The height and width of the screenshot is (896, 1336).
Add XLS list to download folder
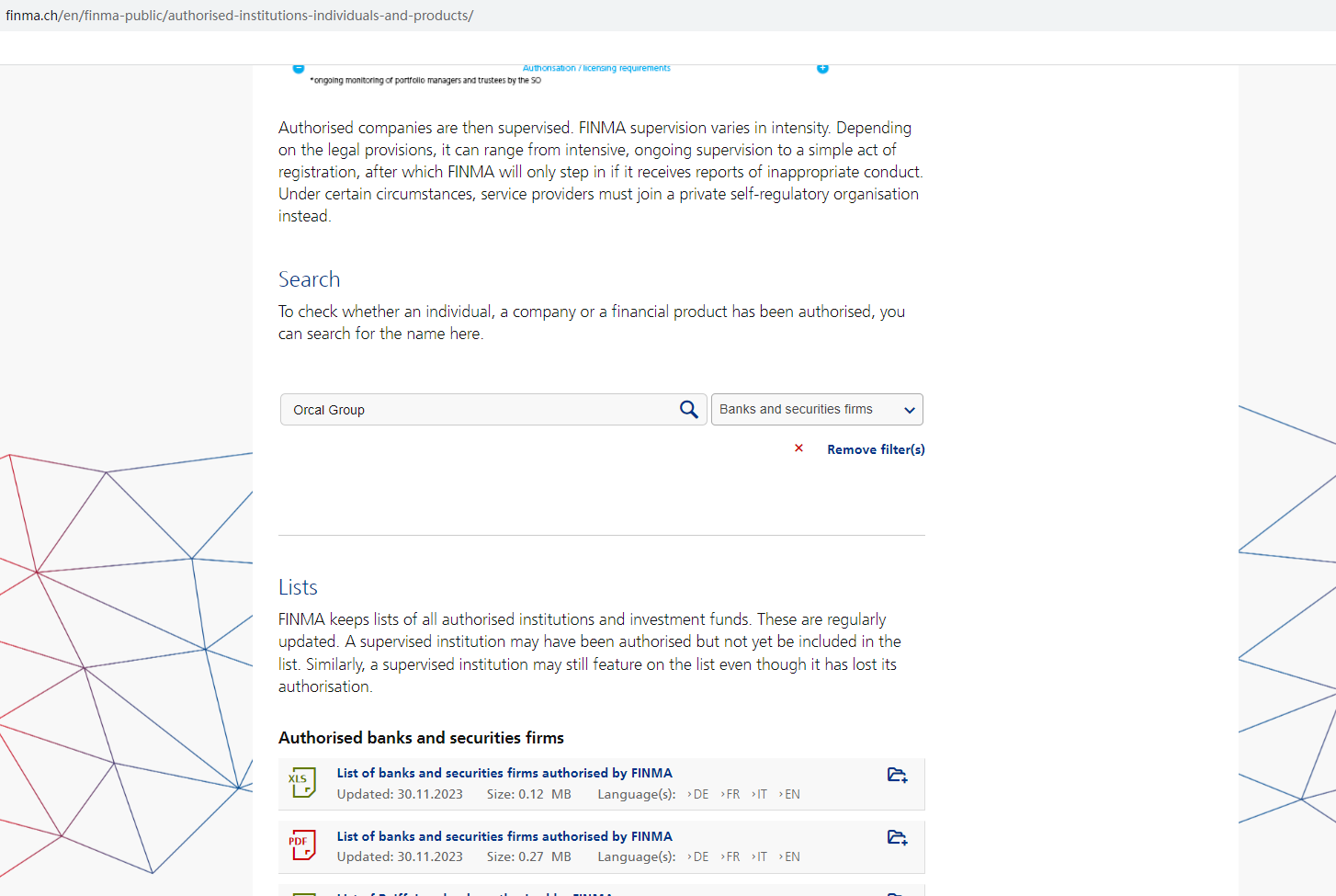tap(897, 776)
